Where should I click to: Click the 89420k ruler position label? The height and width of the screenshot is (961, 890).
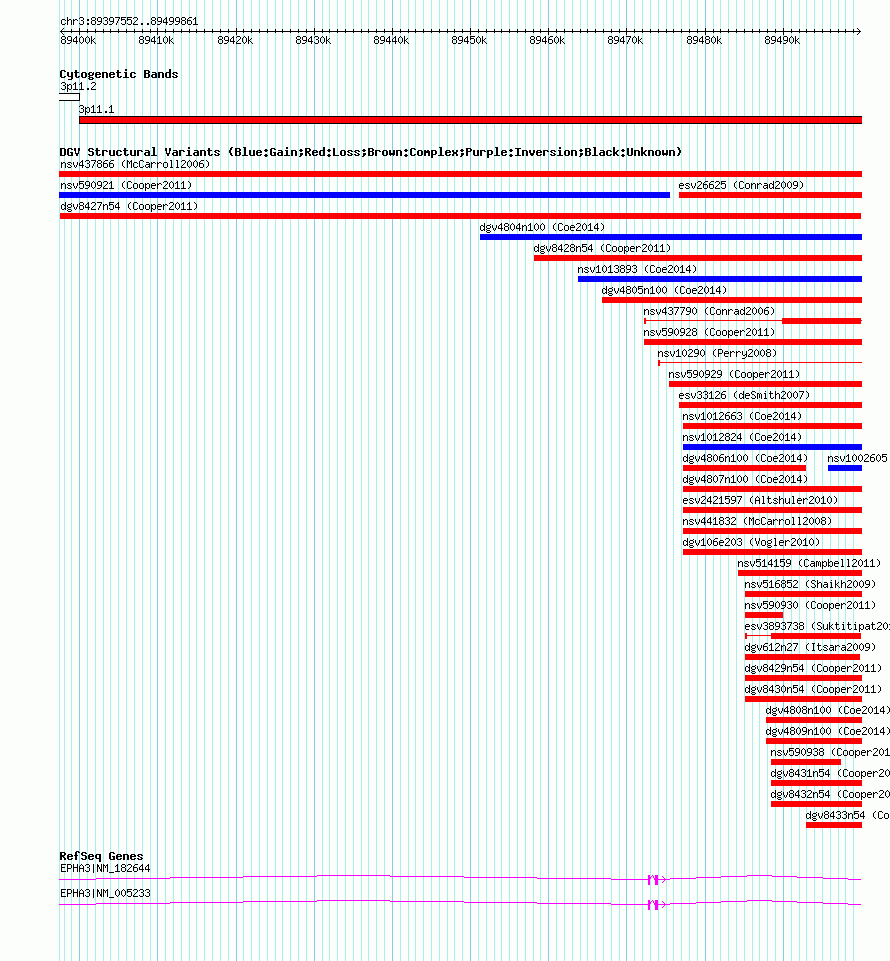[235, 40]
